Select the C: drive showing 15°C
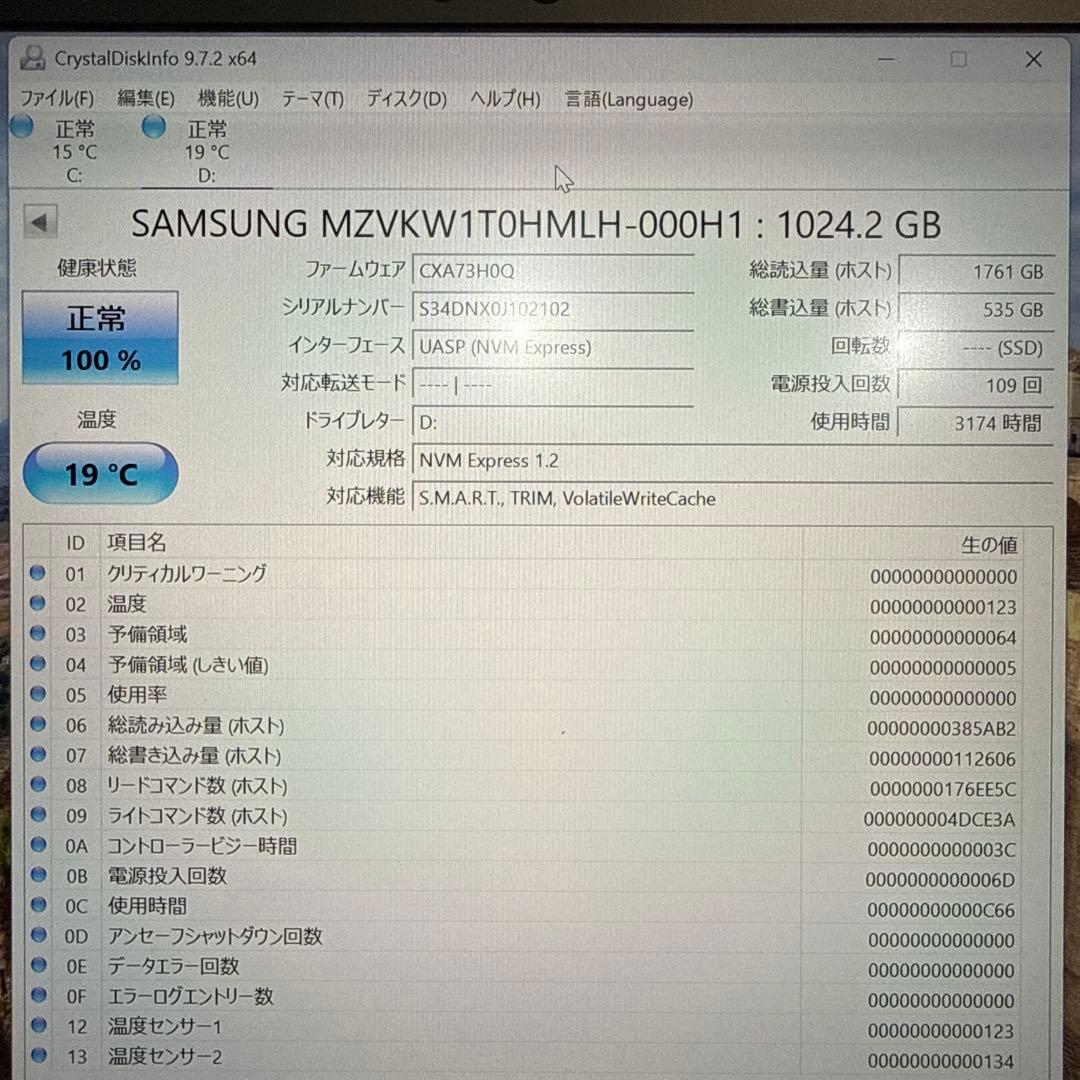Image resolution: width=1080 pixels, height=1080 pixels. click(x=68, y=150)
